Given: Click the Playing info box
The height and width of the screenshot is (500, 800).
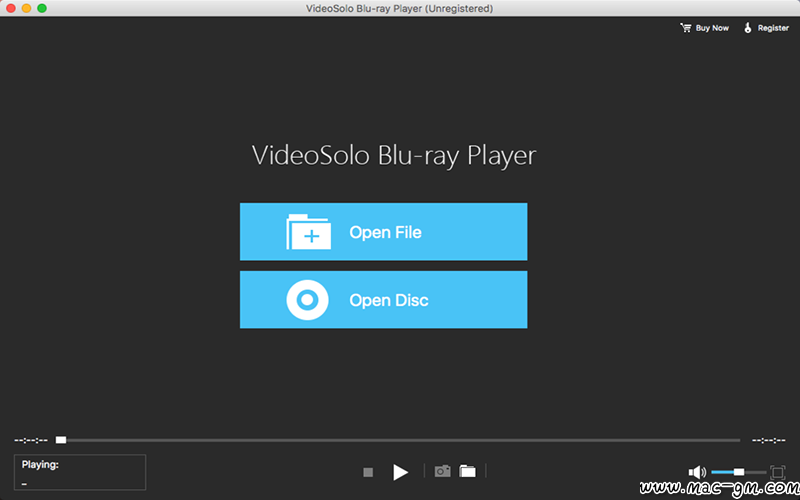Looking at the screenshot, I should (x=80, y=472).
